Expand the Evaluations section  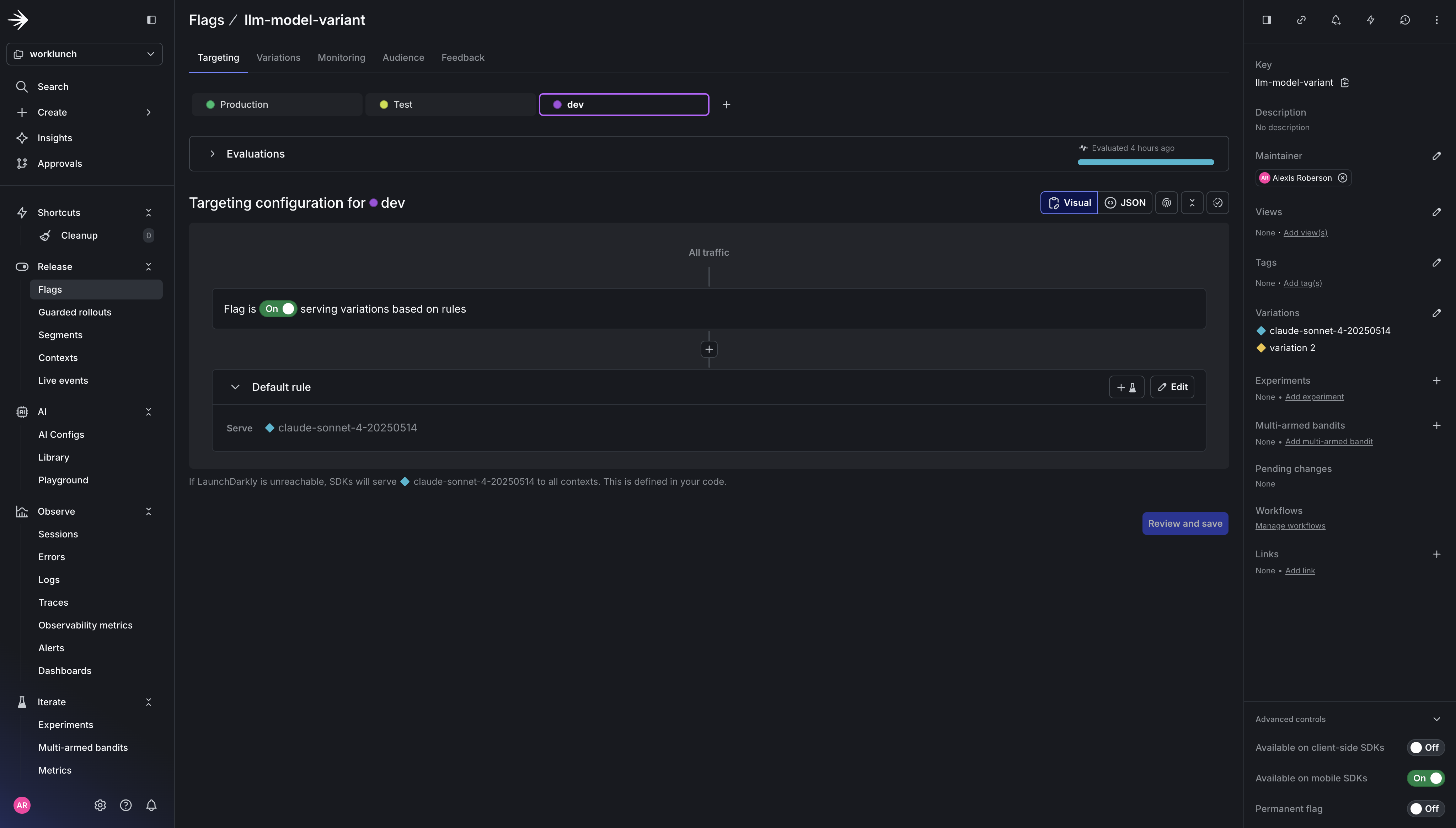point(212,154)
